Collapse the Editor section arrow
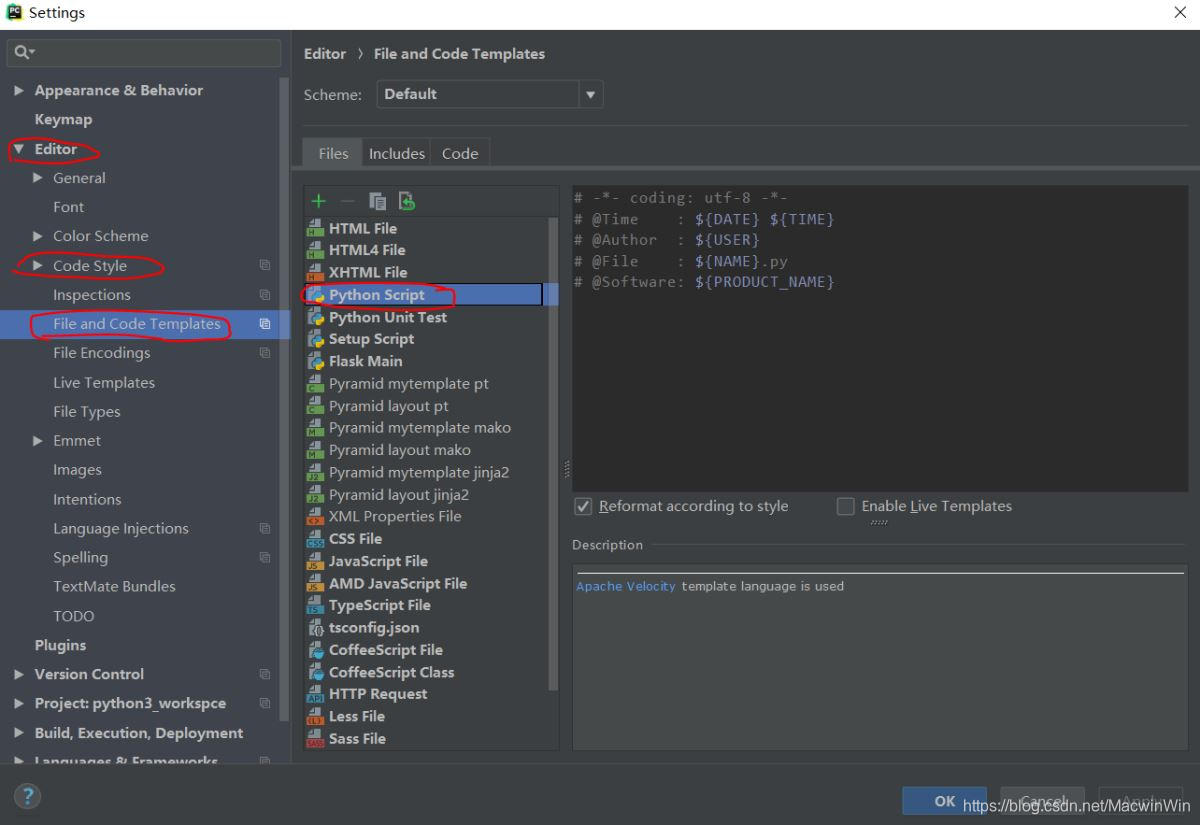1200x825 pixels. tap(18, 149)
